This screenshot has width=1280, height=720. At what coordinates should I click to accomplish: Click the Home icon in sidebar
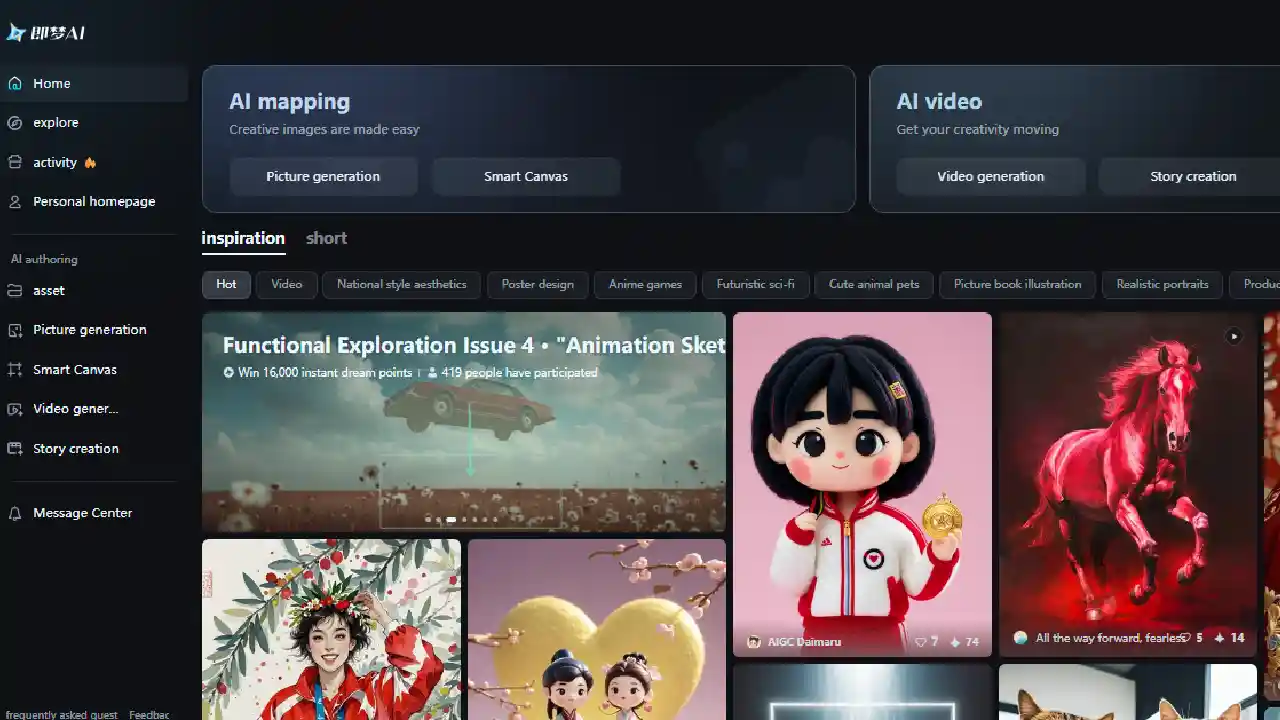tap(15, 84)
